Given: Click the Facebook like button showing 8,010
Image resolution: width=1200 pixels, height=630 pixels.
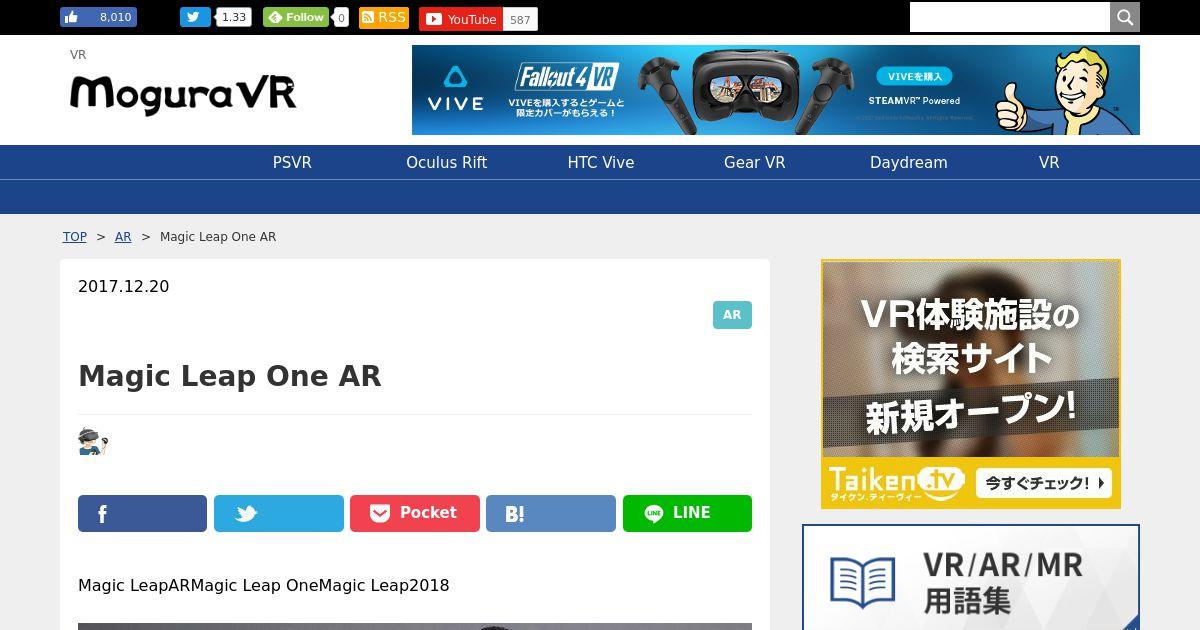Looking at the screenshot, I should (98, 17).
